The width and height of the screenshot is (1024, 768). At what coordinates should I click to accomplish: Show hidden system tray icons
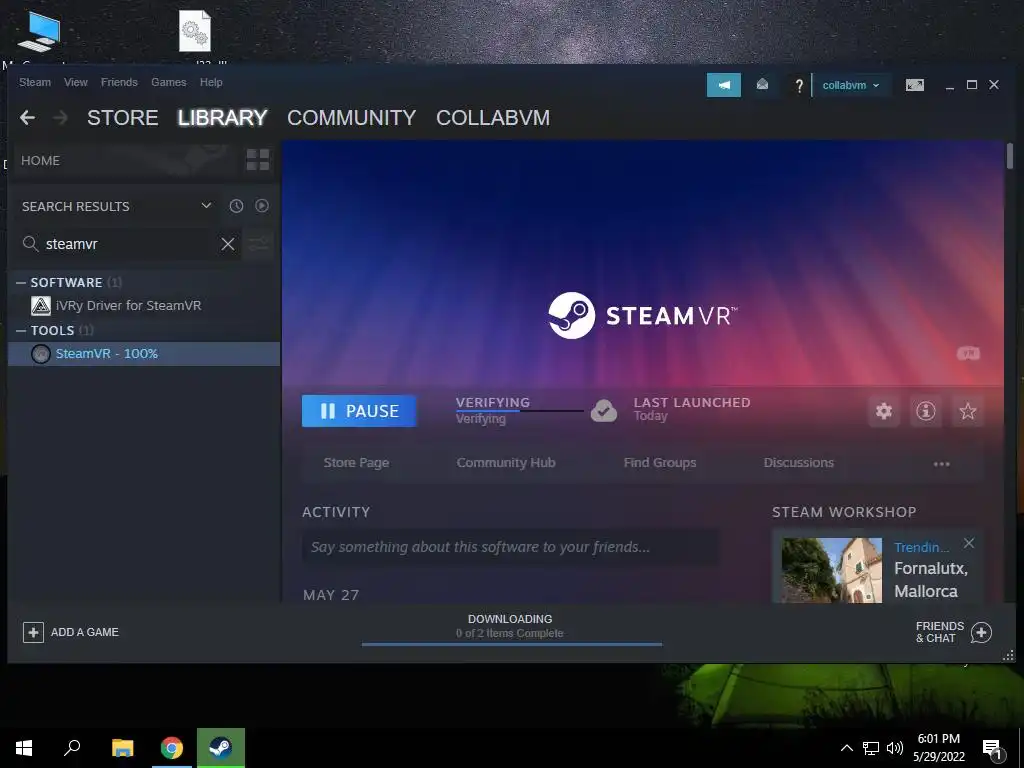pos(846,748)
